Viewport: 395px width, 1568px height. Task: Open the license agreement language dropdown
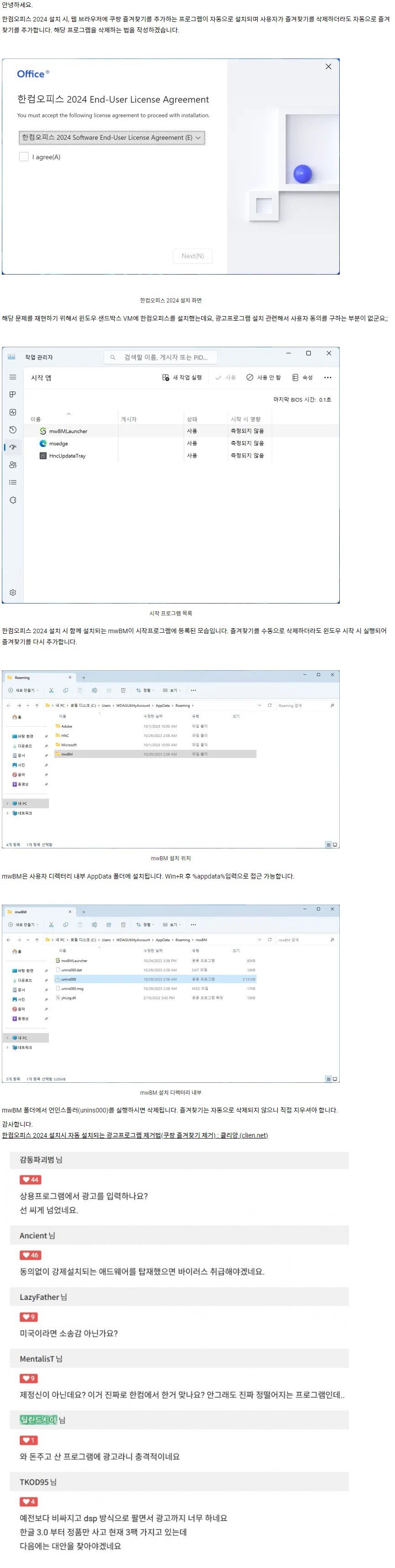112,138
